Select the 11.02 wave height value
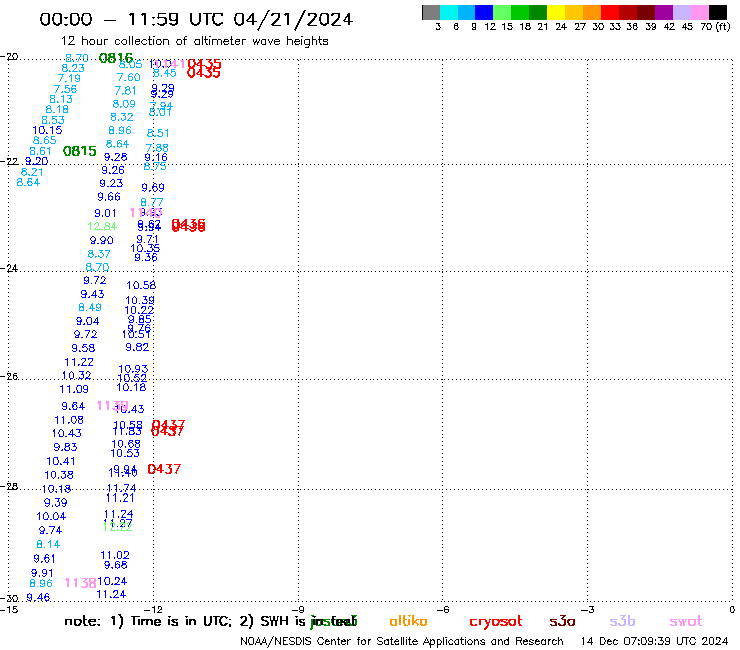The image size is (740, 650). pos(115,556)
